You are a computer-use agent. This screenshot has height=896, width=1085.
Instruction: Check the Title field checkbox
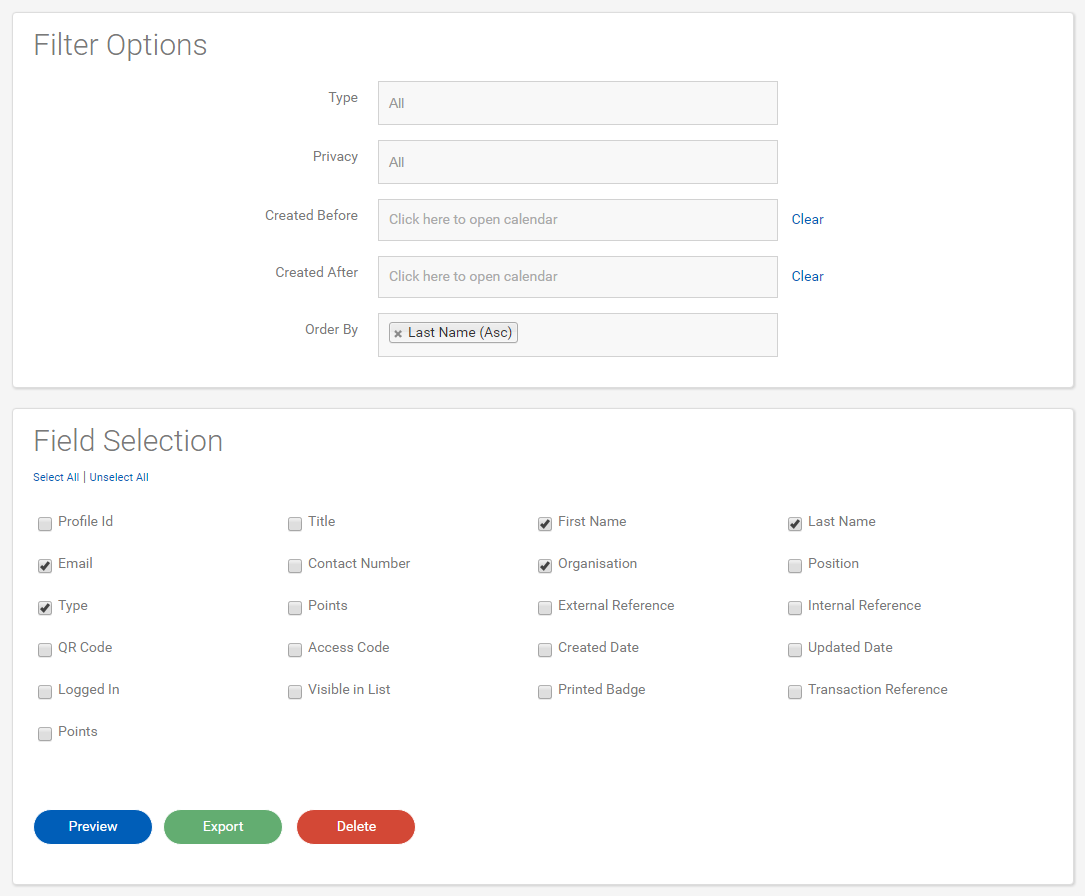[295, 524]
